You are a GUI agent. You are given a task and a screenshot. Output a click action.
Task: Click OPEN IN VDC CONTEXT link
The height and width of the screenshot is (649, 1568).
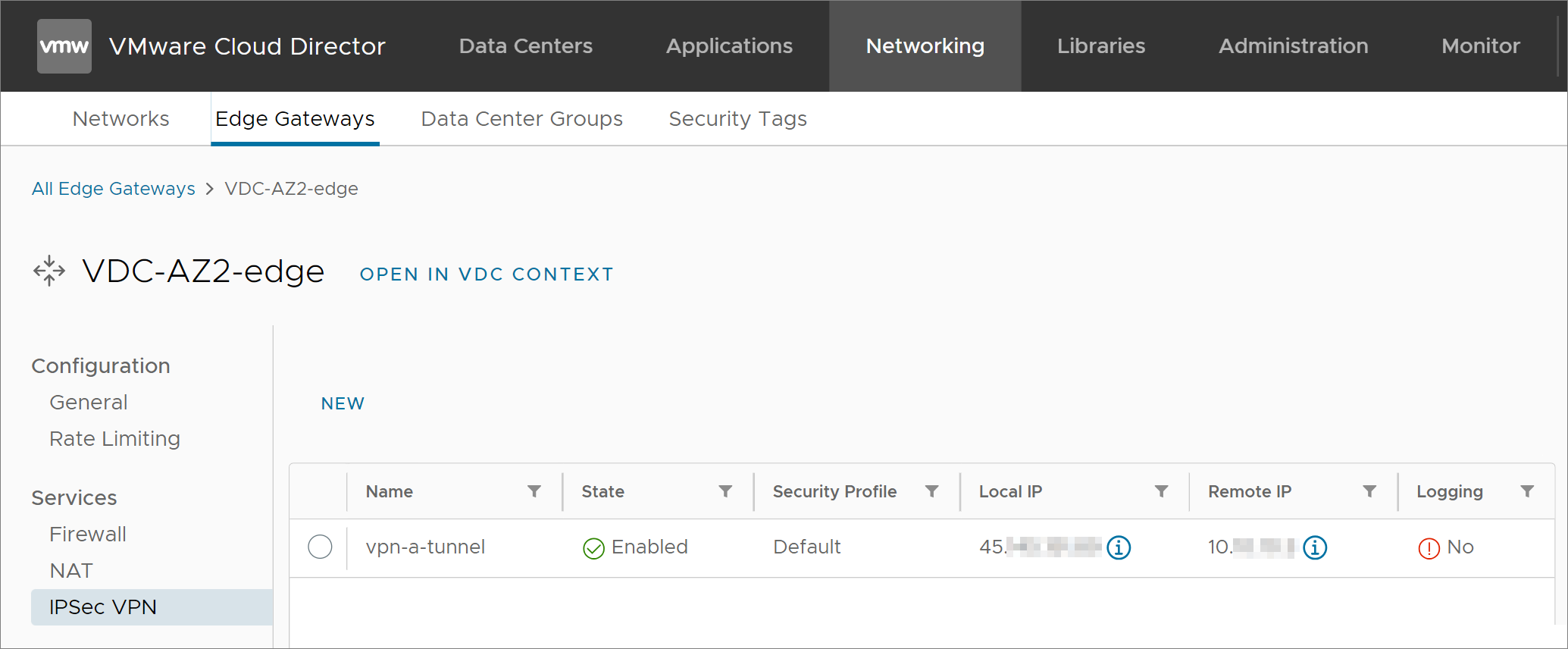[487, 274]
